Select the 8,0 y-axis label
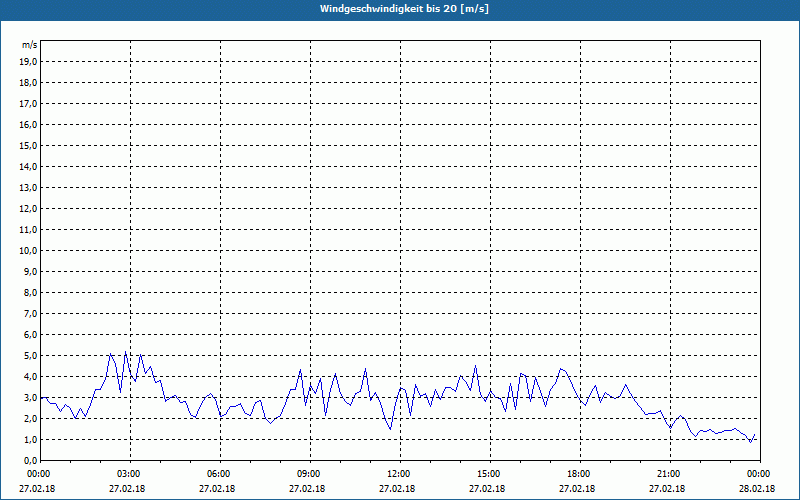The height and width of the screenshot is (500, 800). [30, 292]
